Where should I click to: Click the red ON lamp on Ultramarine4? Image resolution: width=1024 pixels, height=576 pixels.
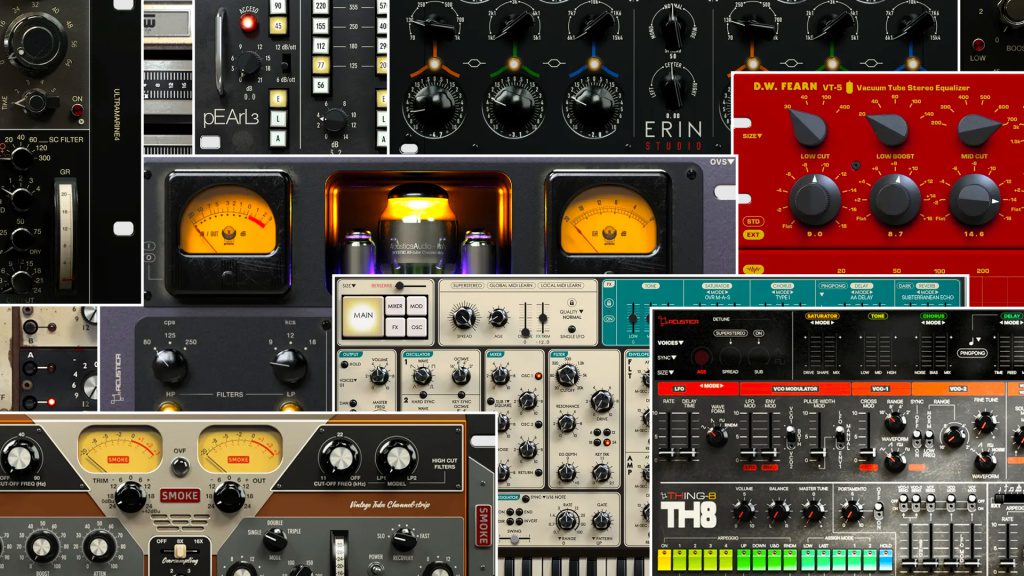tap(77, 110)
